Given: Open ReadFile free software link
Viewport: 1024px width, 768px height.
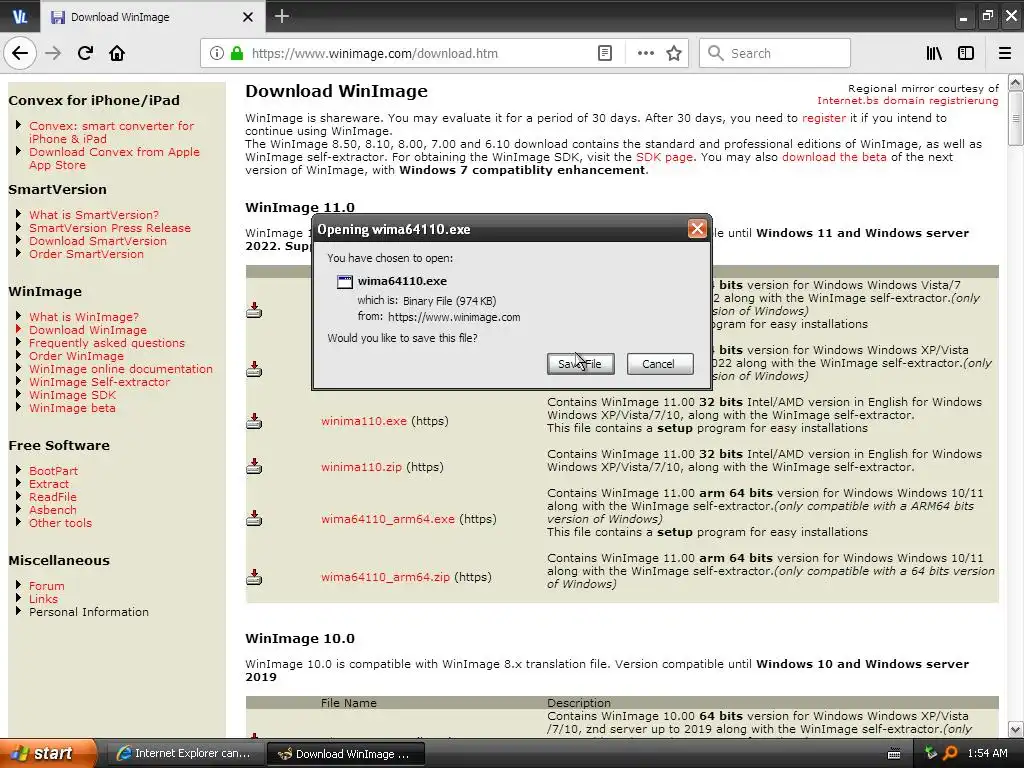Looking at the screenshot, I should coord(52,497).
